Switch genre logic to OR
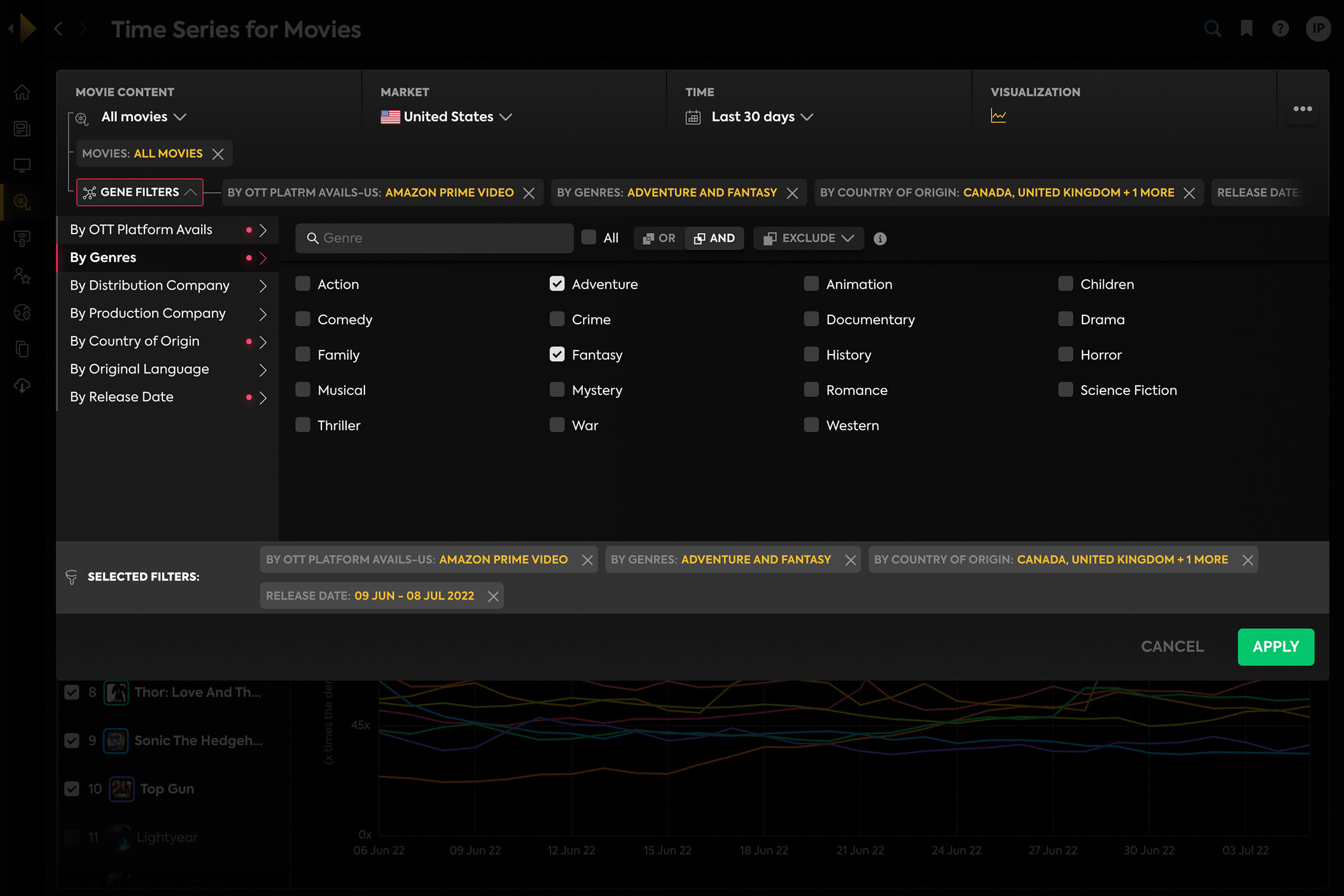 pos(659,239)
